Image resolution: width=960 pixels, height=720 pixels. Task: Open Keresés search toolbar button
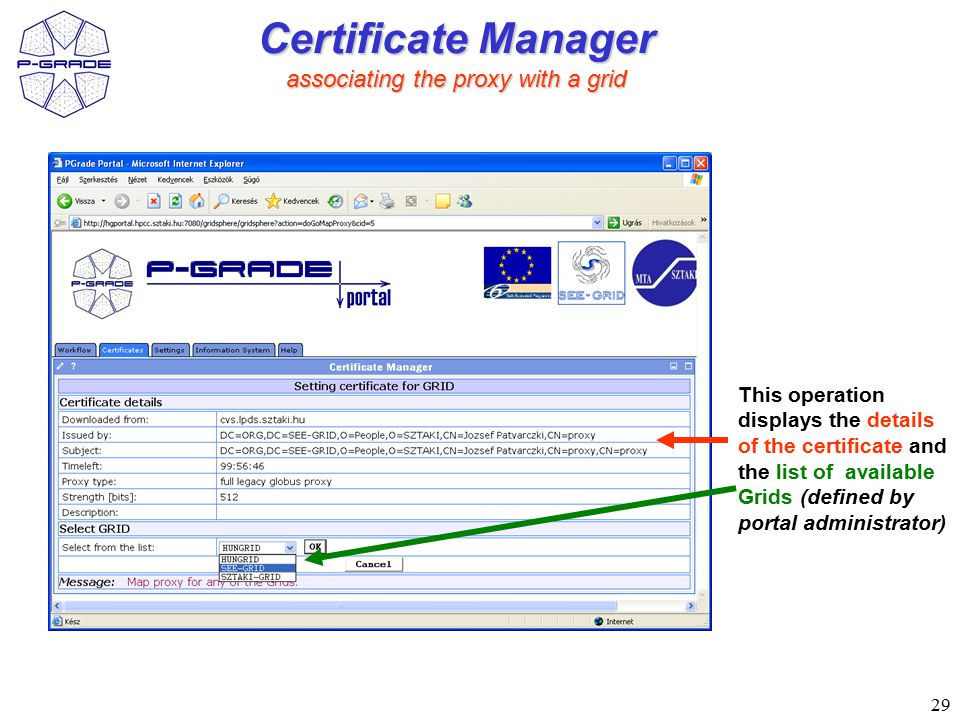point(236,201)
